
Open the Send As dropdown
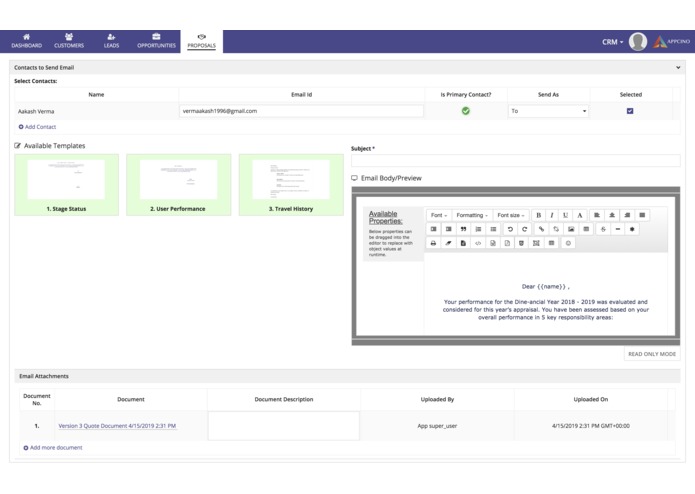point(548,111)
